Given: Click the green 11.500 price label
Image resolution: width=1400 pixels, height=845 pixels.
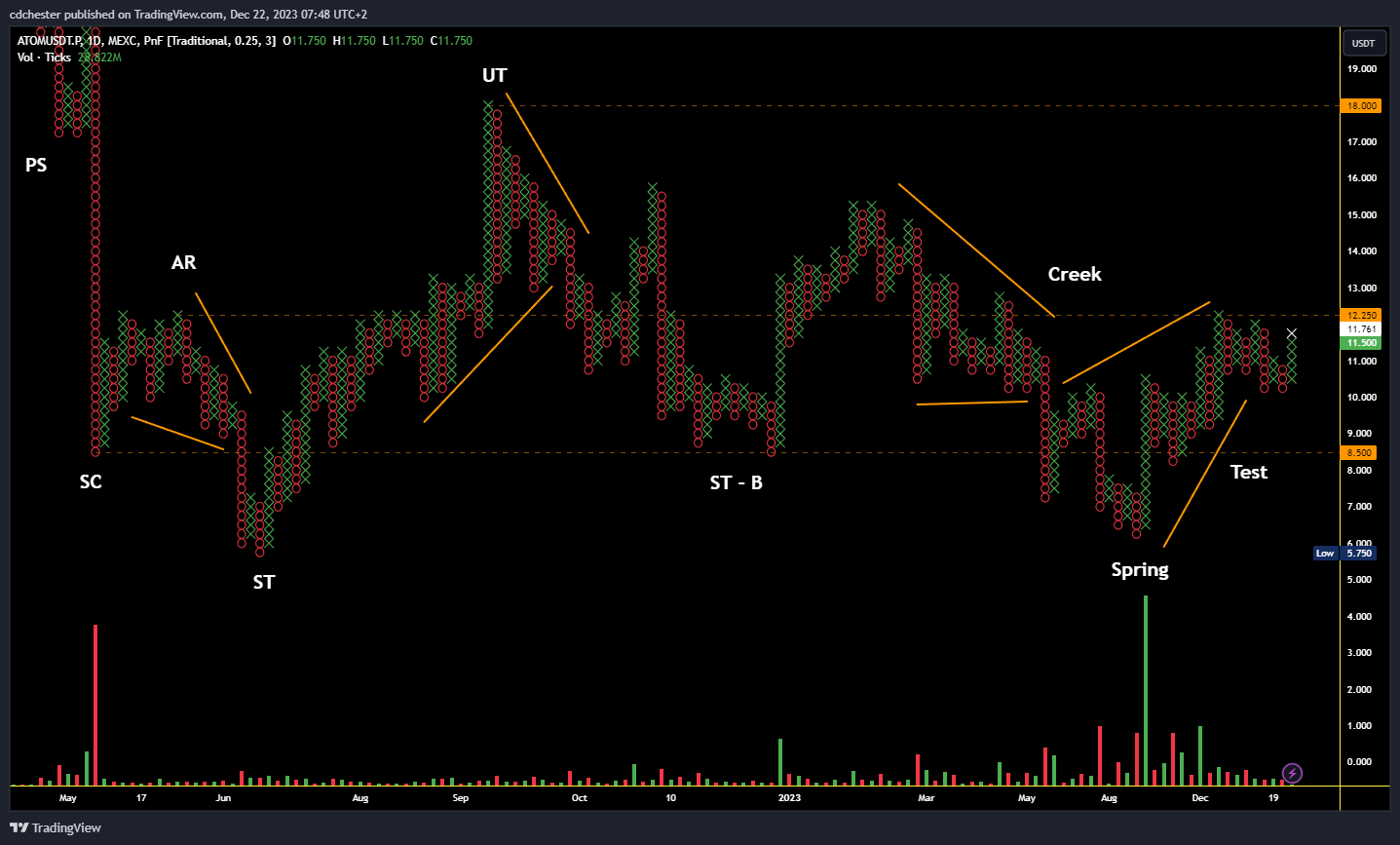Looking at the screenshot, I should (1361, 343).
